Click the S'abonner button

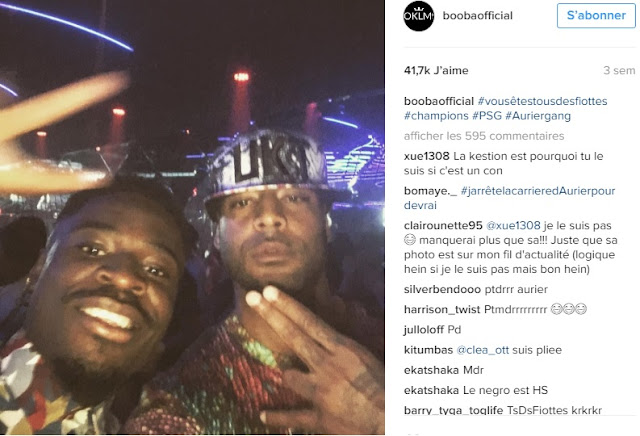tap(596, 16)
